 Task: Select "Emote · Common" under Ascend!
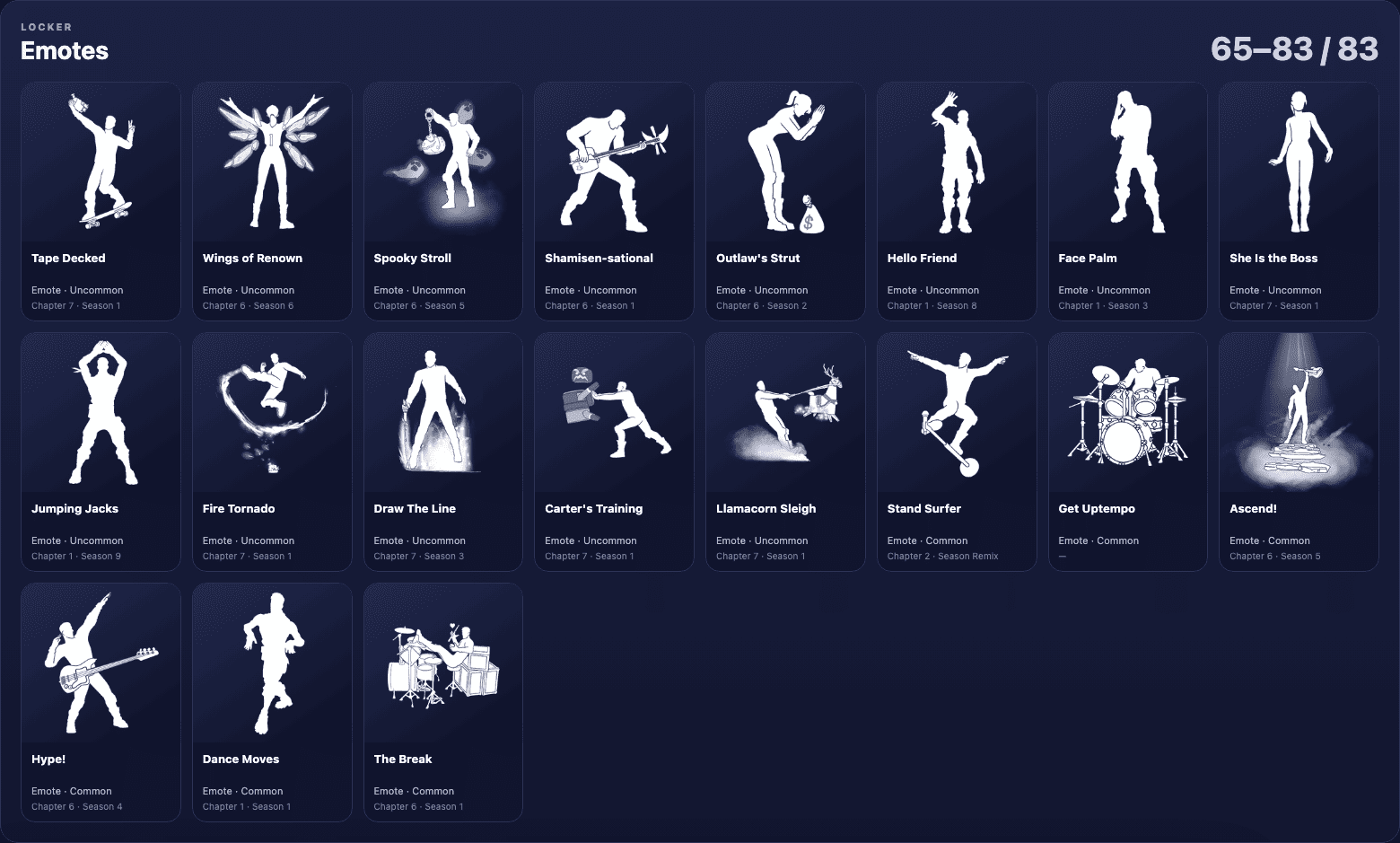(1270, 541)
